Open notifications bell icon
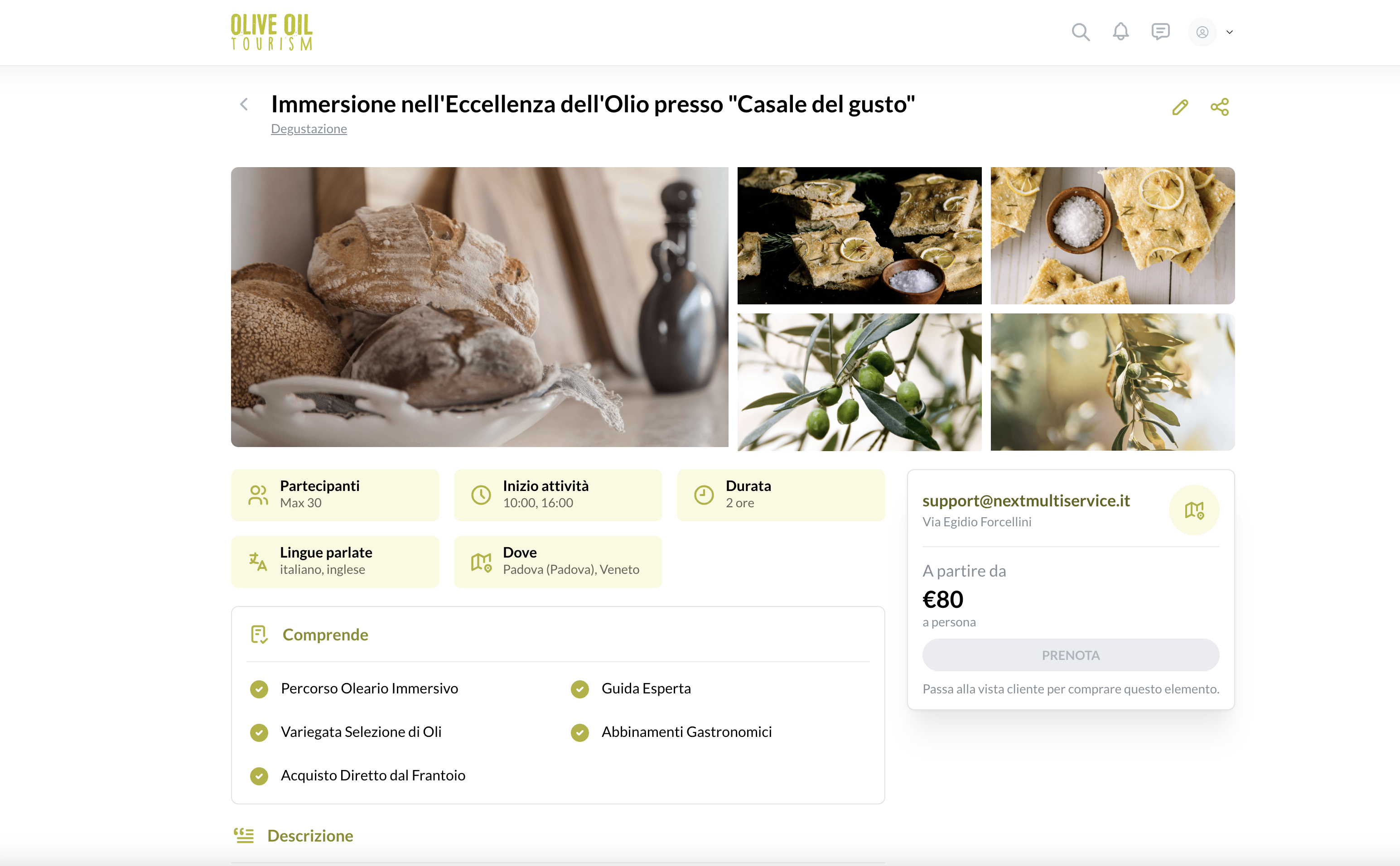Screen dimensions: 1400x866 pyautogui.click(x=1120, y=32)
